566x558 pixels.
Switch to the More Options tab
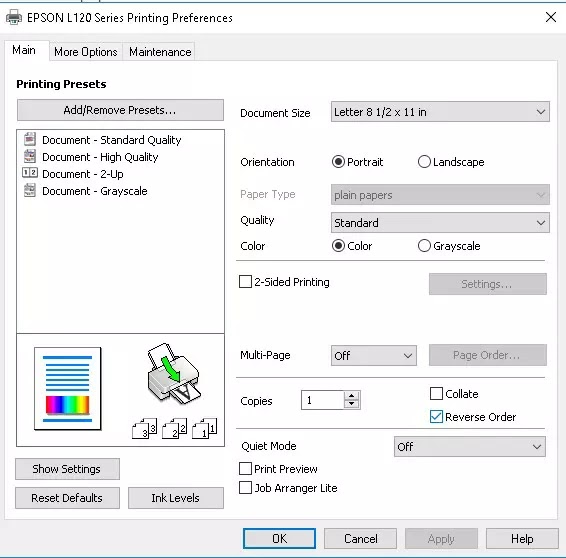(x=86, y=52)
